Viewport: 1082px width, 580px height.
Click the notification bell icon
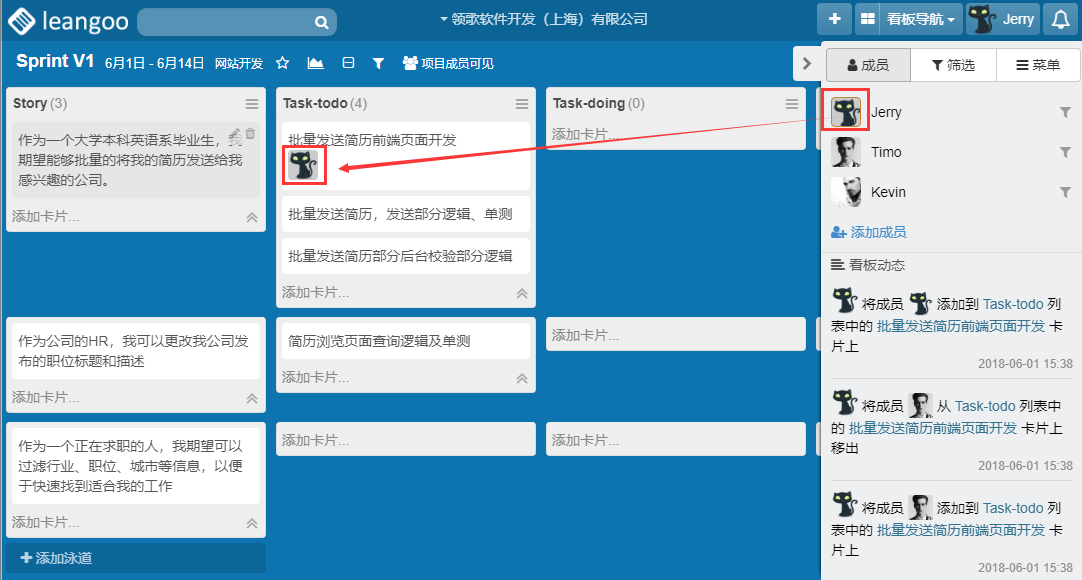pyautogui.click(x=1060, y=19)
